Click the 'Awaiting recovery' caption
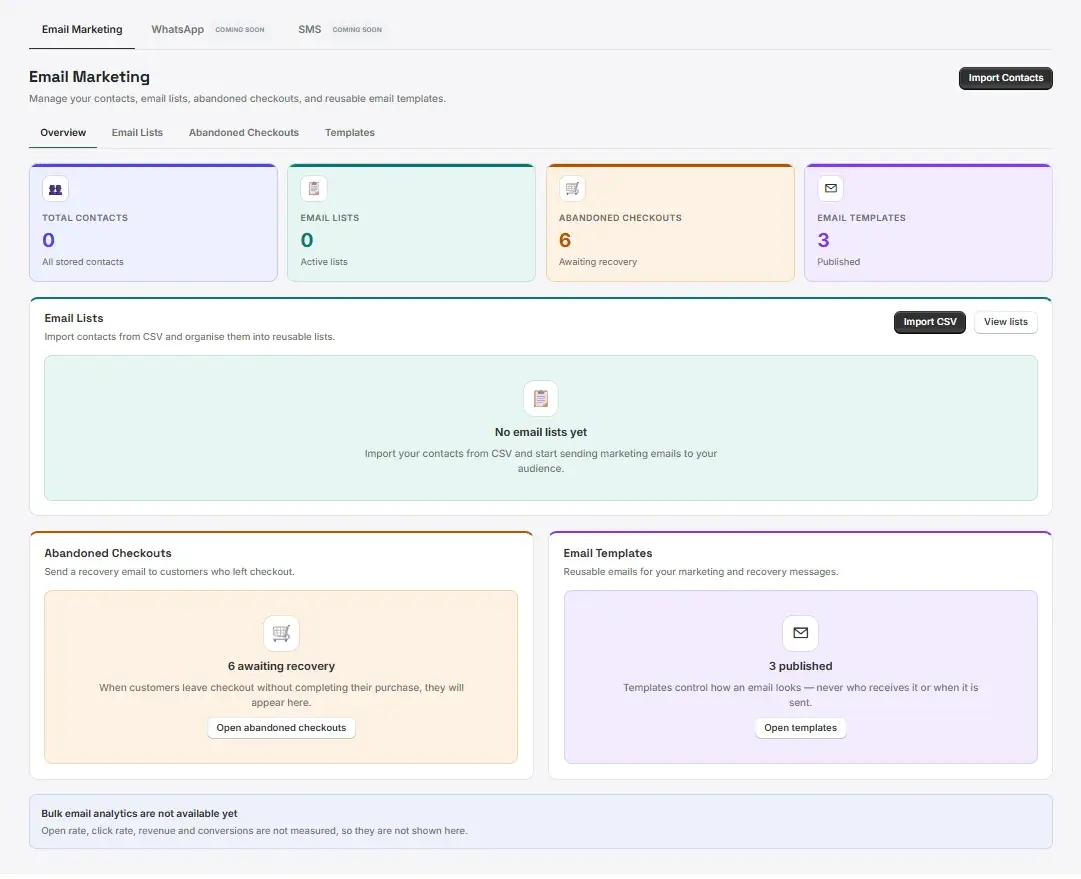 [x=598, y=263]
